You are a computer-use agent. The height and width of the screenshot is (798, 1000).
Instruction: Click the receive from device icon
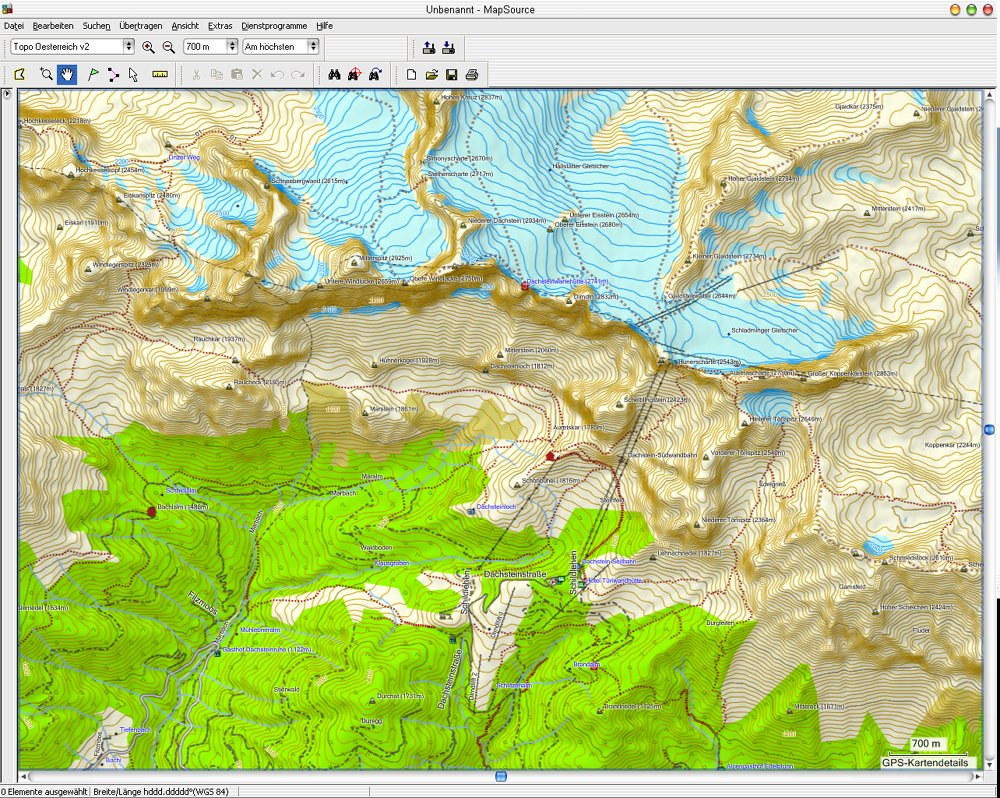tap(449, 47)
